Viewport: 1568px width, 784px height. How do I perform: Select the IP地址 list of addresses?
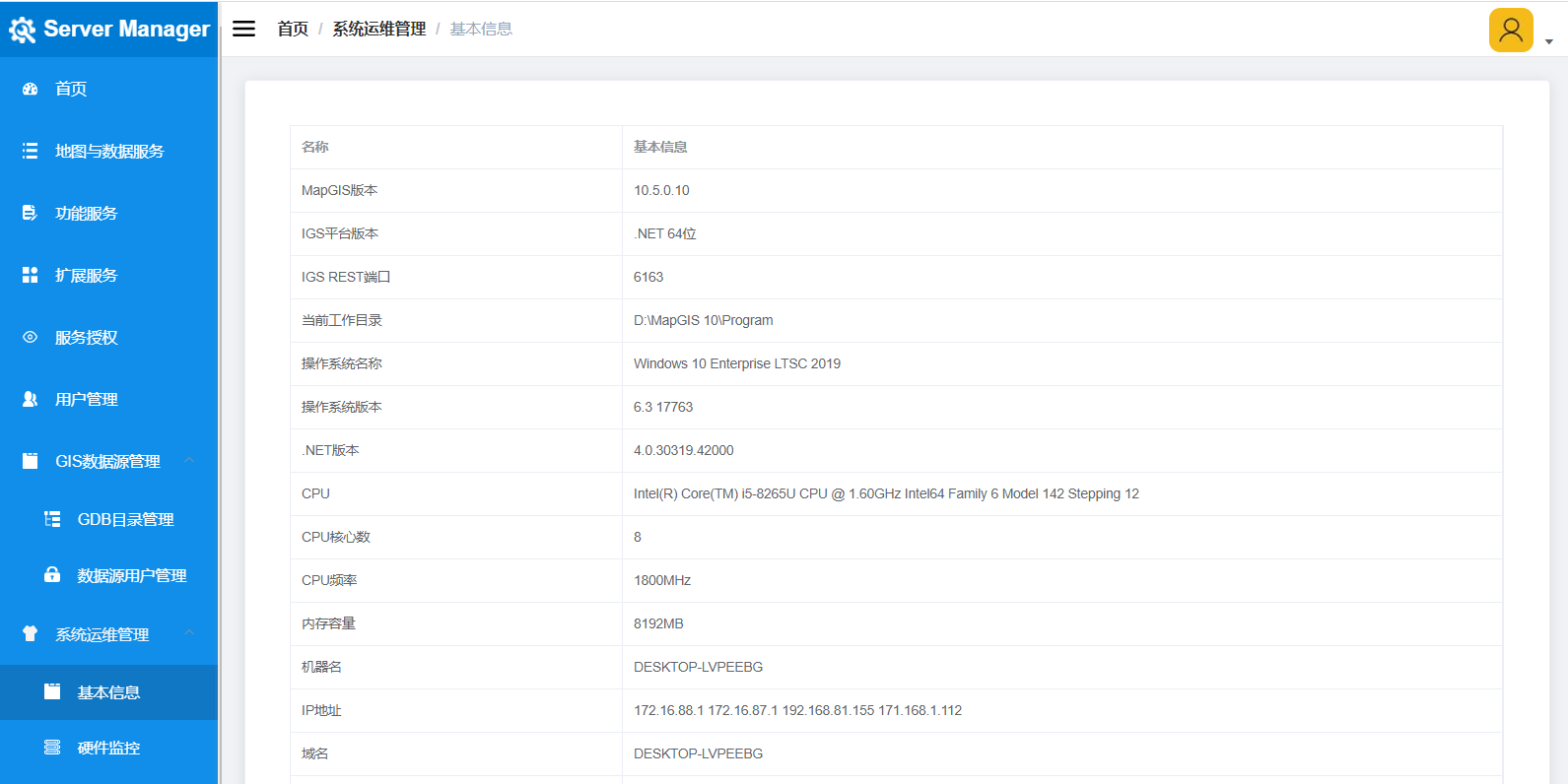click(x=797, y=710)
